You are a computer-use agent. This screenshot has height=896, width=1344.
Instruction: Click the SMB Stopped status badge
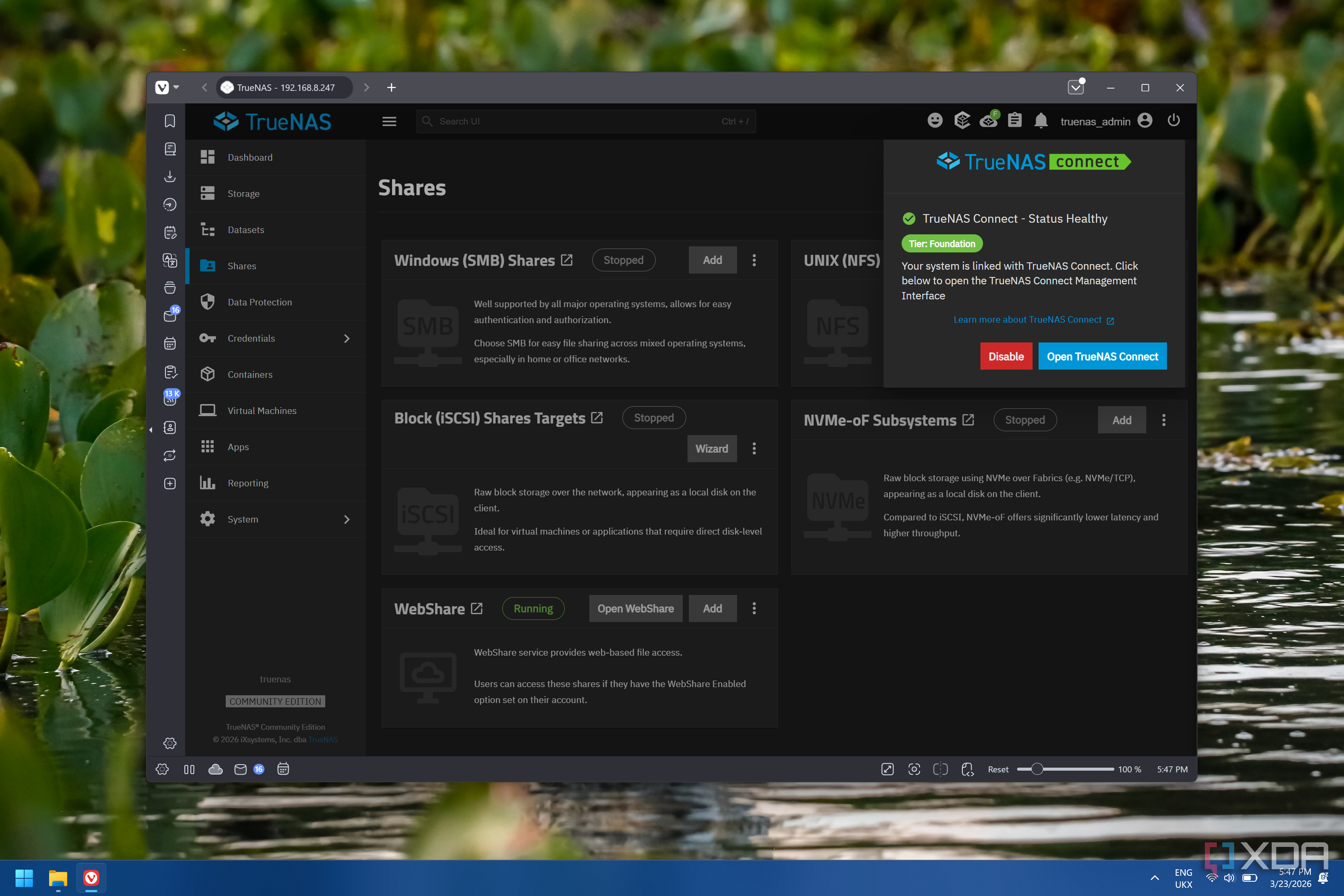[x=623, y=260]
